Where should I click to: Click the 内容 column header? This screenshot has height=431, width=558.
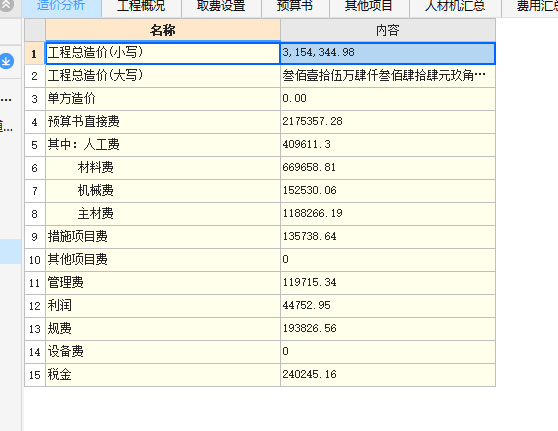point(388,30)
